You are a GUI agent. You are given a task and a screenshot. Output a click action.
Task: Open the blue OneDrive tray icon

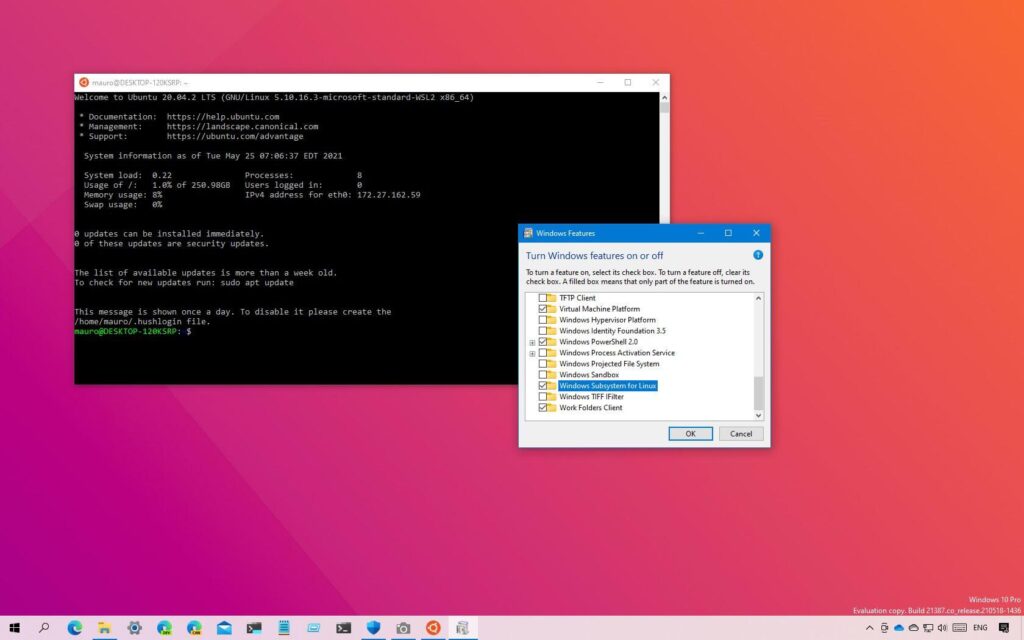[899, 628]
